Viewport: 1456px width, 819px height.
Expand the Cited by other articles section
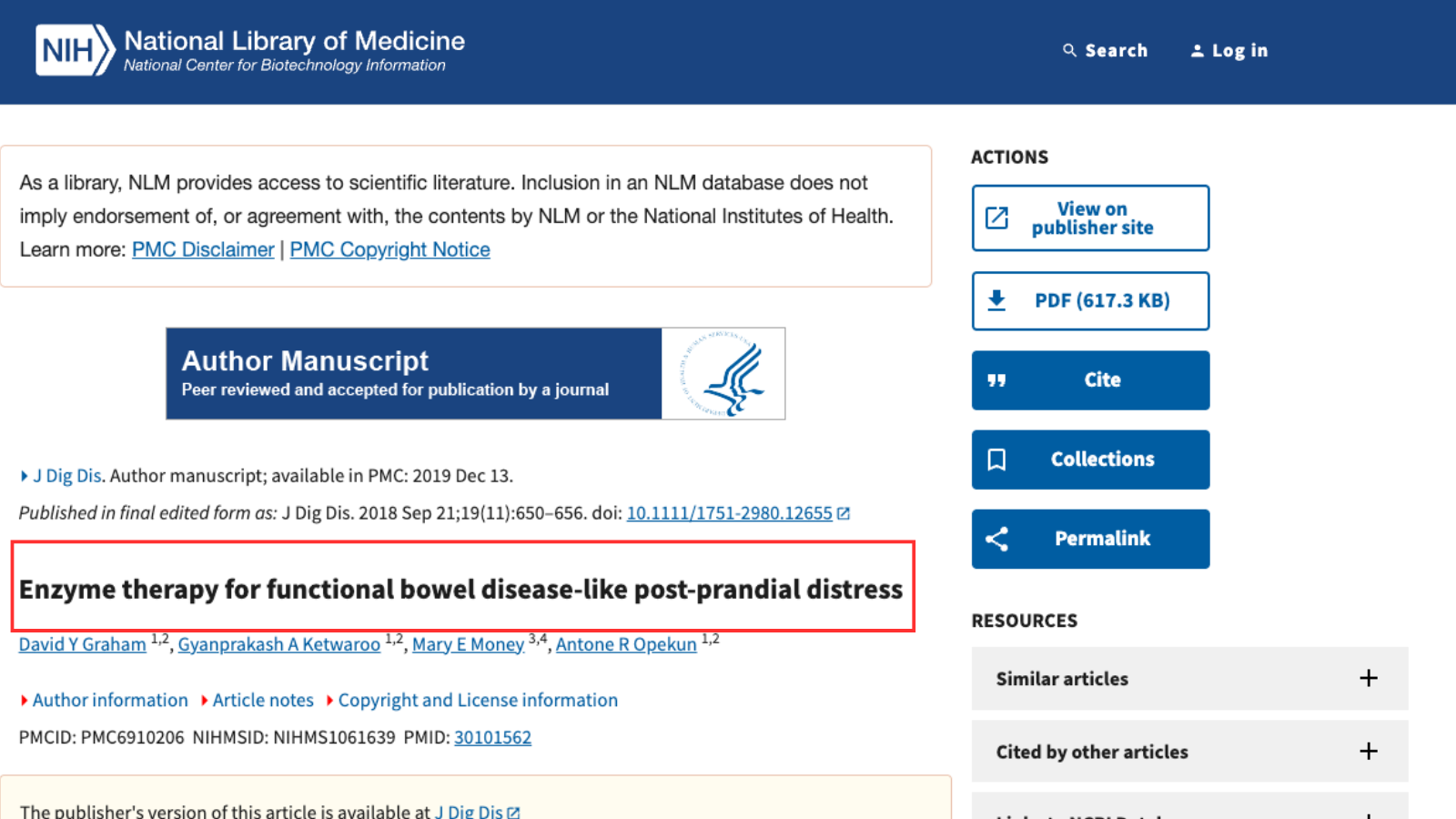tap(1368, 751)
